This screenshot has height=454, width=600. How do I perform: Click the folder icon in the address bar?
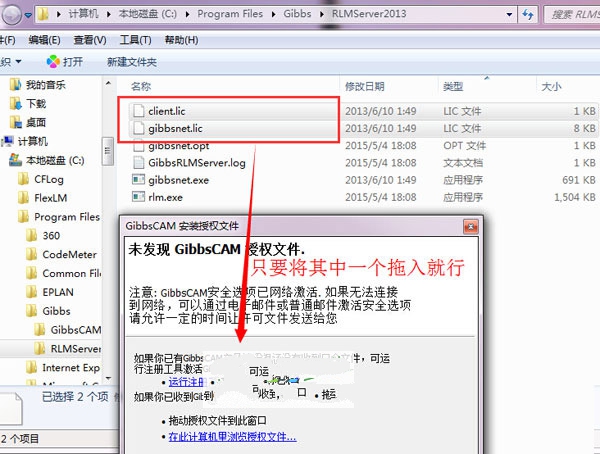click(43, 15)
